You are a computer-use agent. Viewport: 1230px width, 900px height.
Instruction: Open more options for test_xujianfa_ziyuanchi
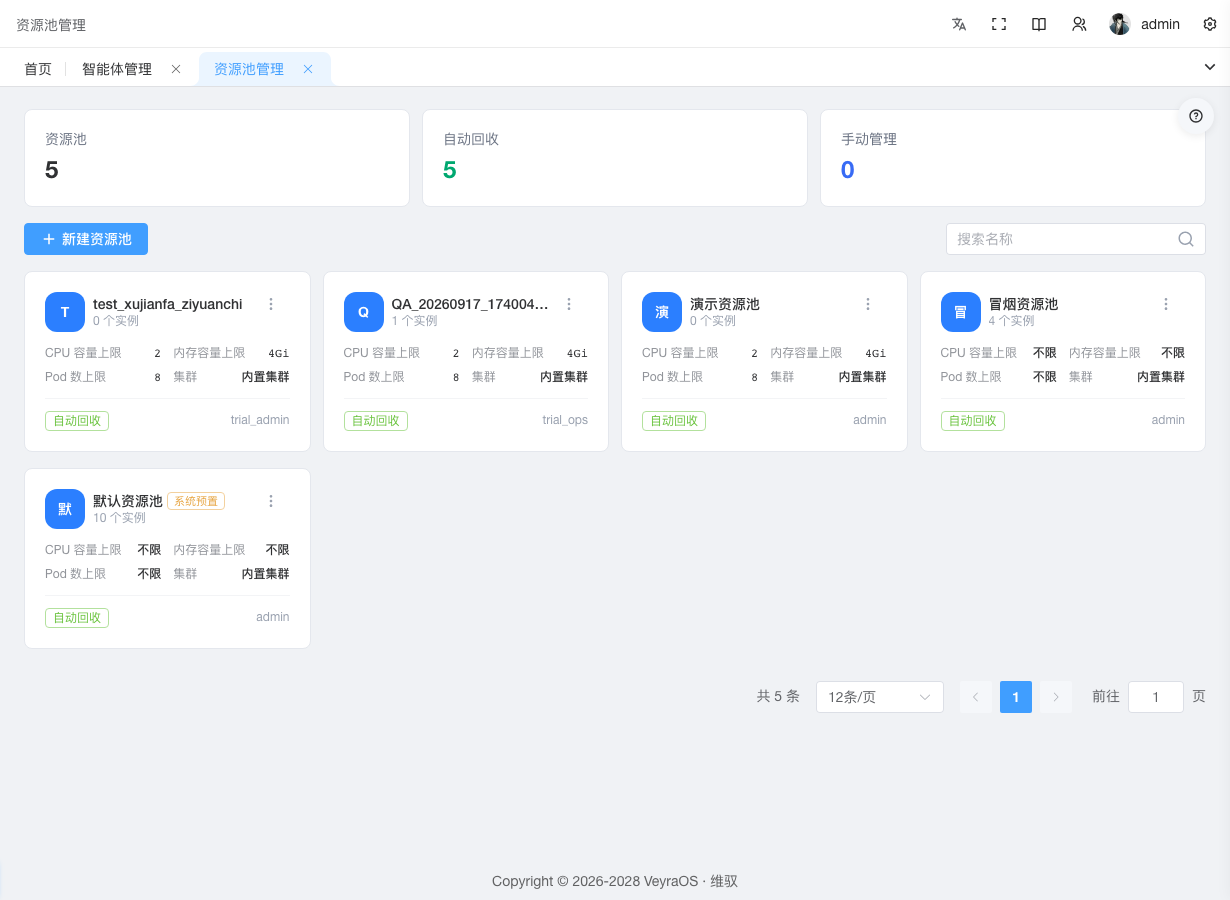[x=271, y=304]
